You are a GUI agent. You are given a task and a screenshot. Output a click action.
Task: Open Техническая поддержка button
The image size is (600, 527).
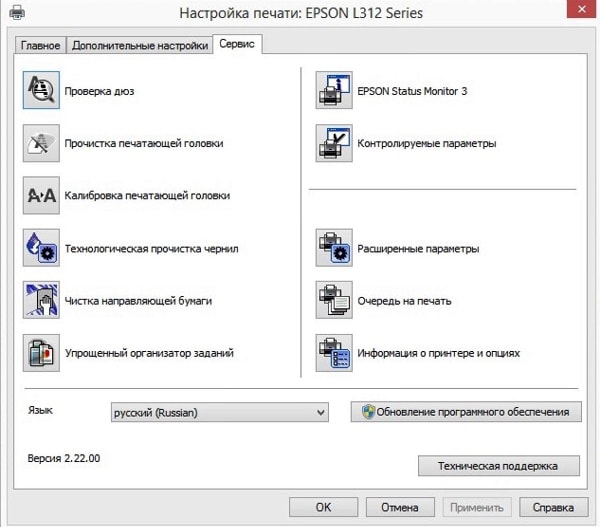499,466
